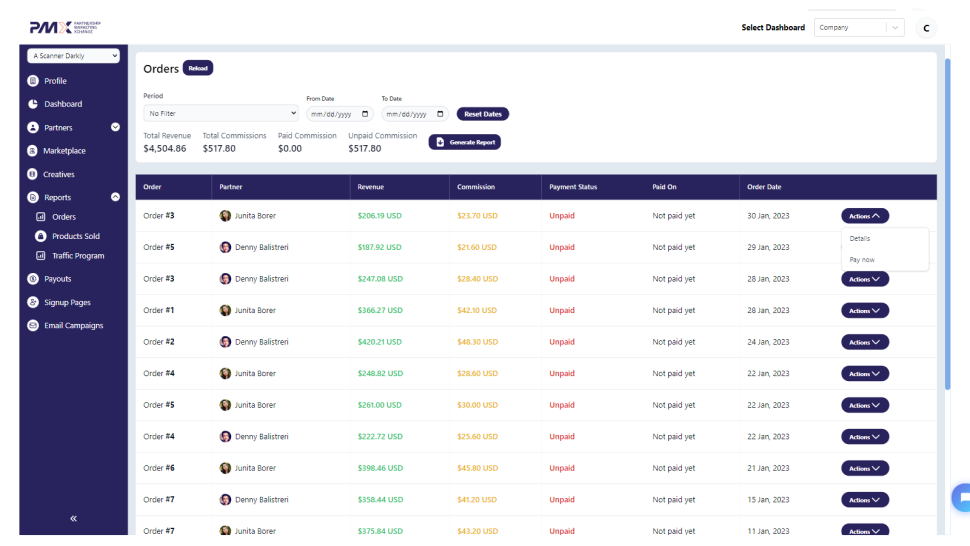Click the Marketplace icon in sidebar
The height and width of the screenshot is (546, 970).
tap(33, 151)
